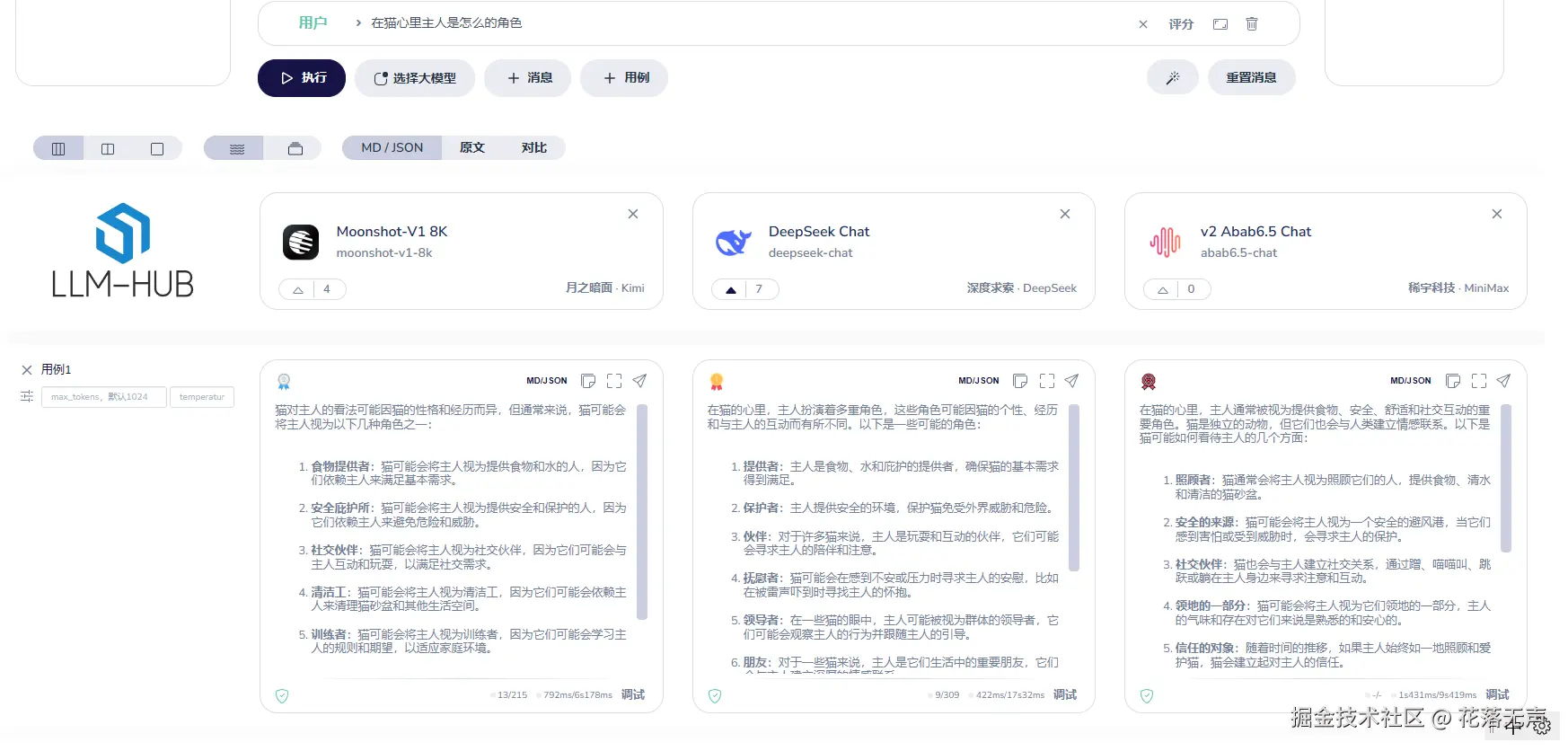Send Abab6.5 response with paper plane icon

(1503, 381)
